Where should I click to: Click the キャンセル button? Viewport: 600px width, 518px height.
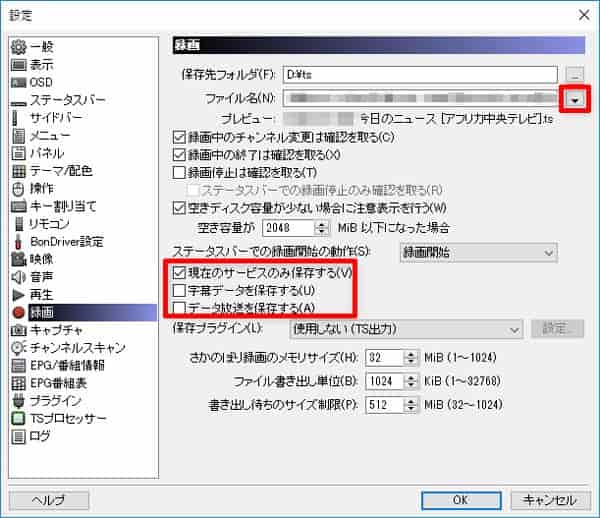tap(549, 500)
